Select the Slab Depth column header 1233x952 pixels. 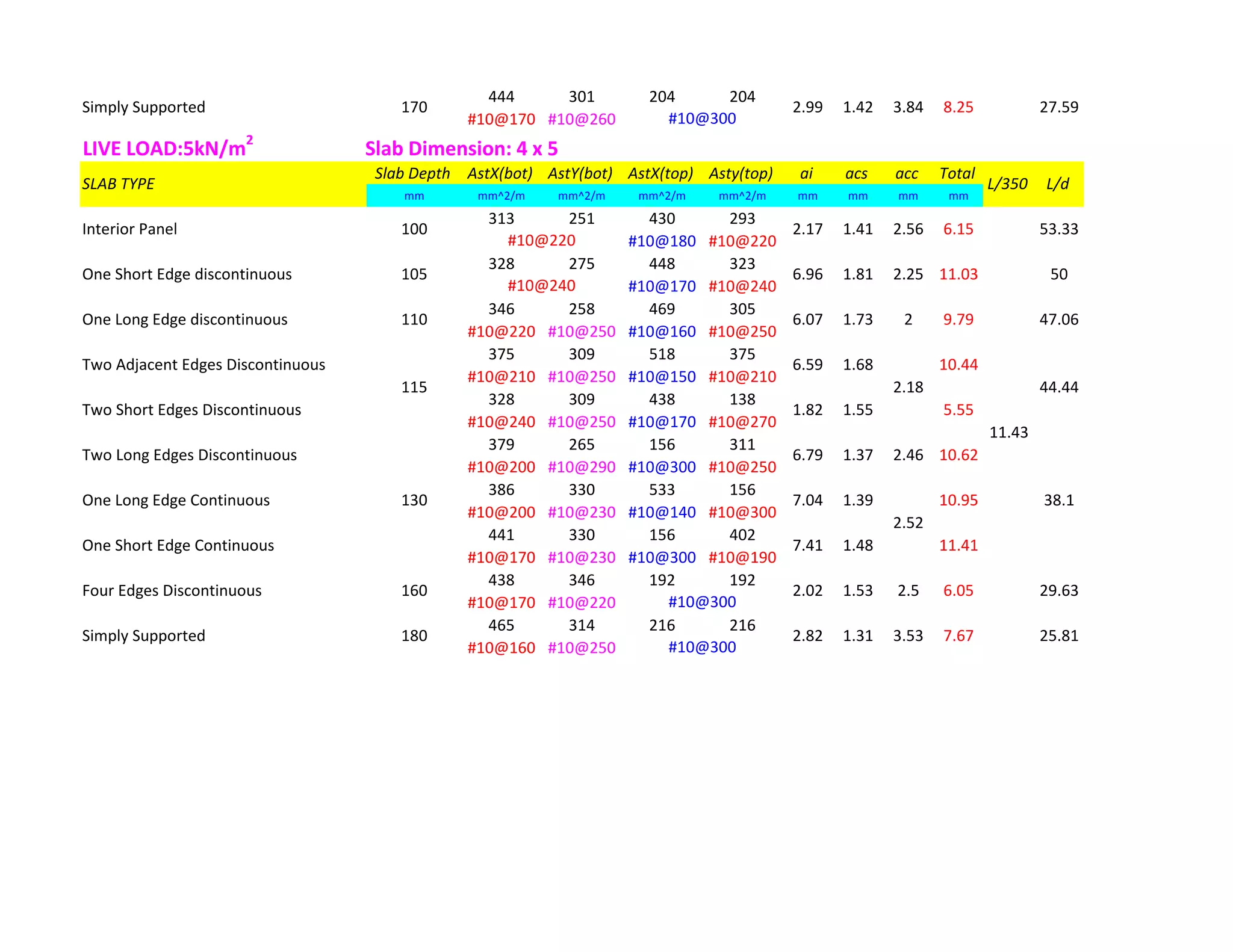coord(412,174)
